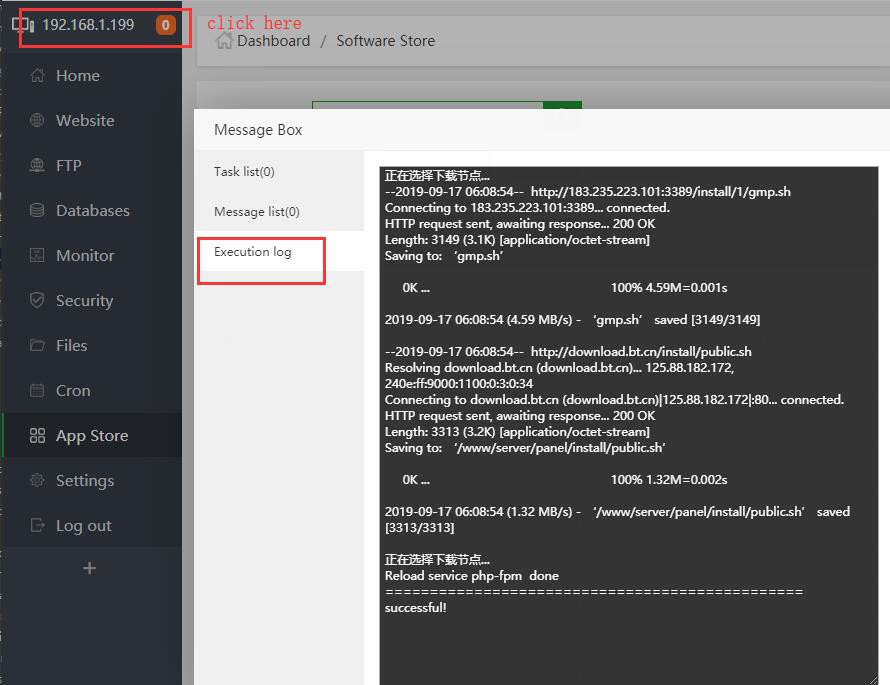The width and height of the screenshot is (890, 685).
Task: Click the Databases stack icon
Action: pos(37,210)
